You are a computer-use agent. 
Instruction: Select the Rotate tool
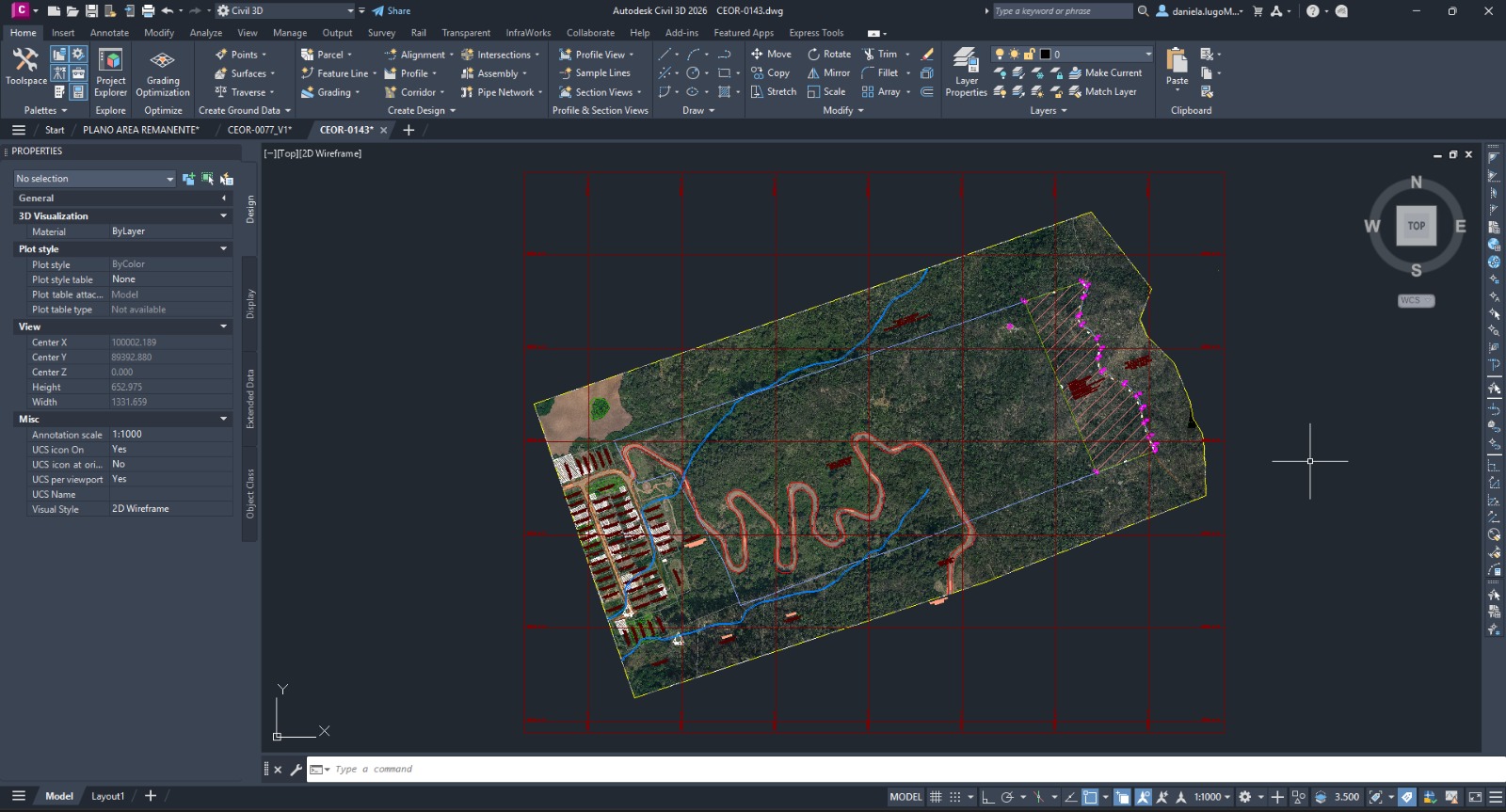click(828, 55)
